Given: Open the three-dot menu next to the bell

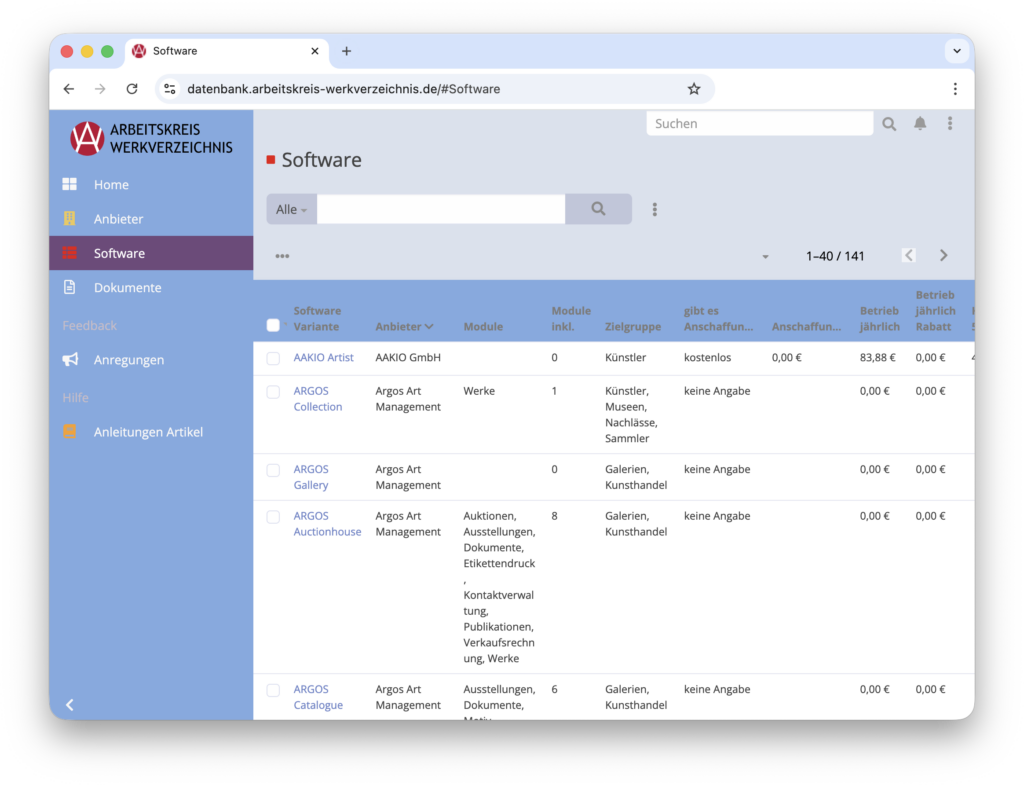Looking at the screenshot, I should 950,124.
